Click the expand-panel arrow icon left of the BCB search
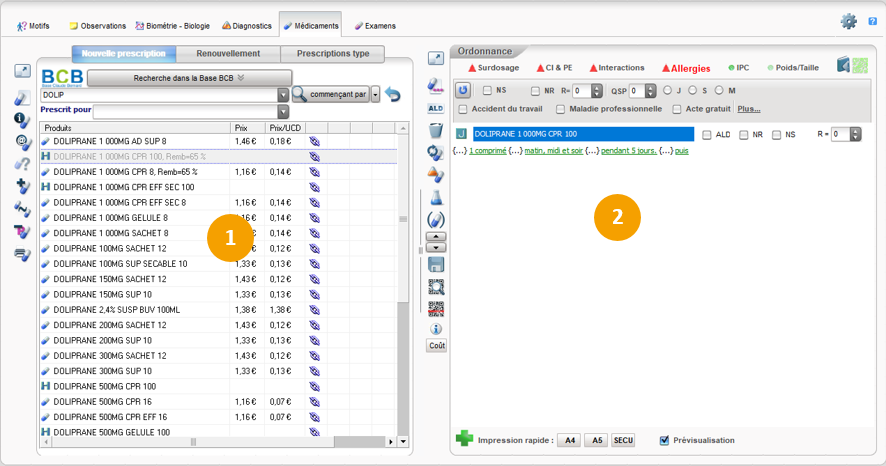 click(x=22, y=71)
